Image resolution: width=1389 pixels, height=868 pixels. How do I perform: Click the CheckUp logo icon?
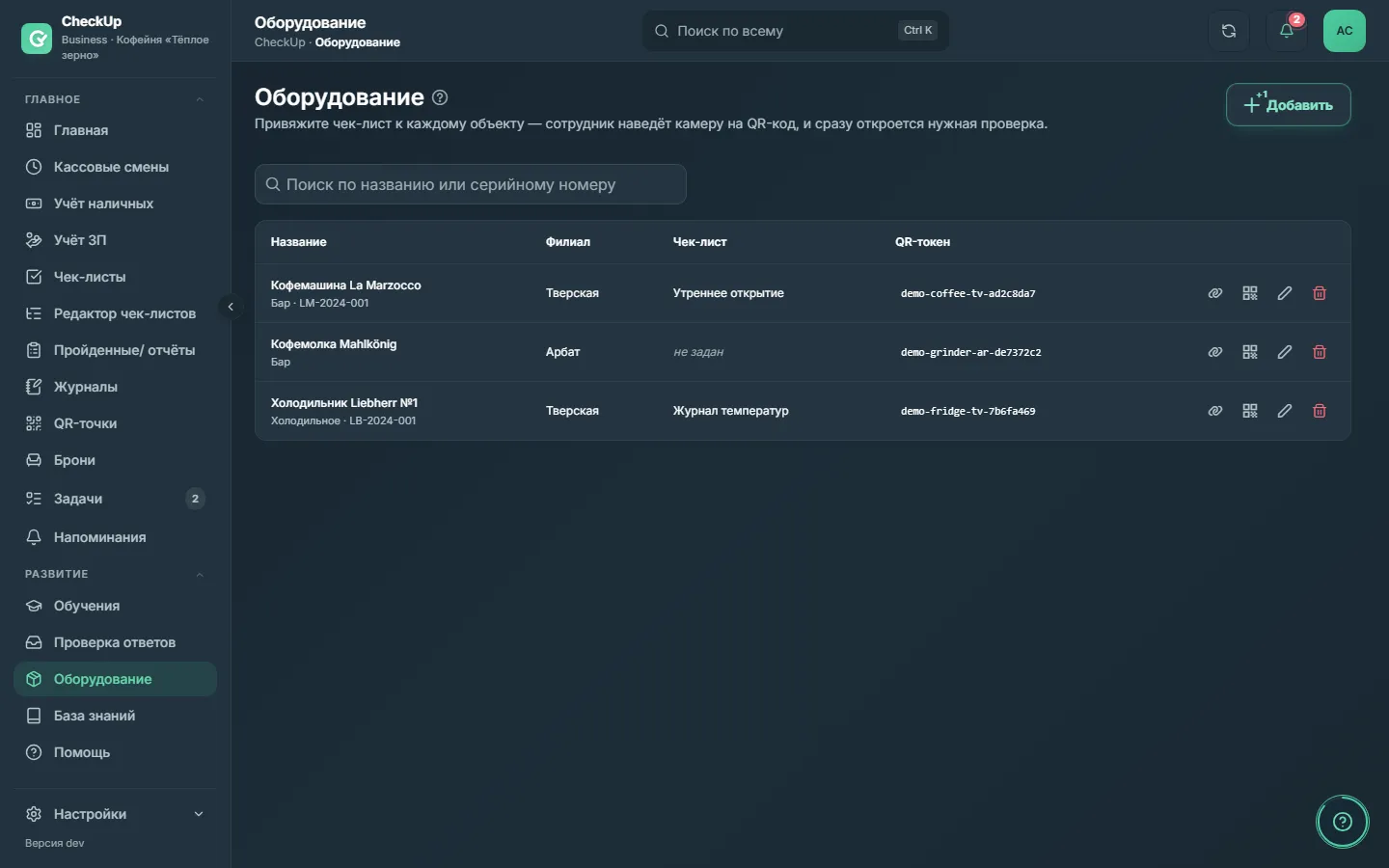click(x=37, y=39)
